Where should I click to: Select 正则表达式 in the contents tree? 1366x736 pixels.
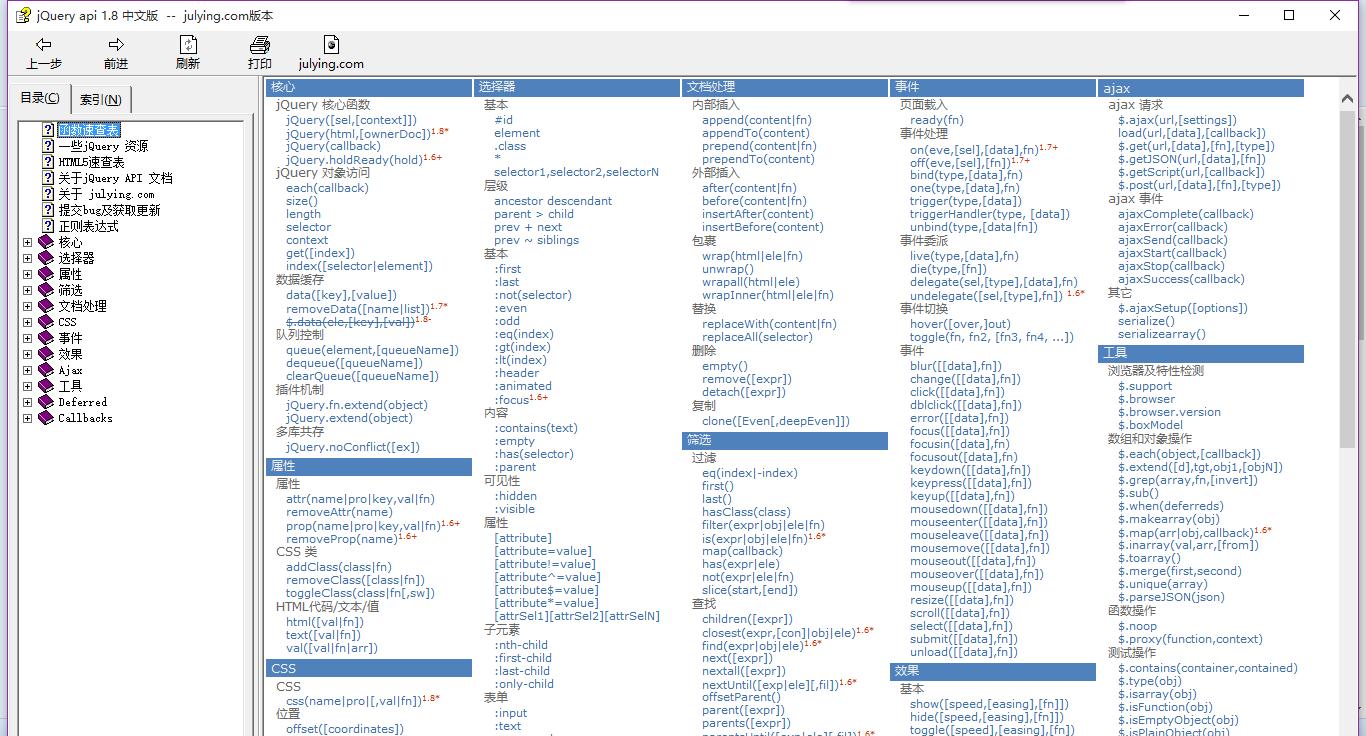[88, 226]
